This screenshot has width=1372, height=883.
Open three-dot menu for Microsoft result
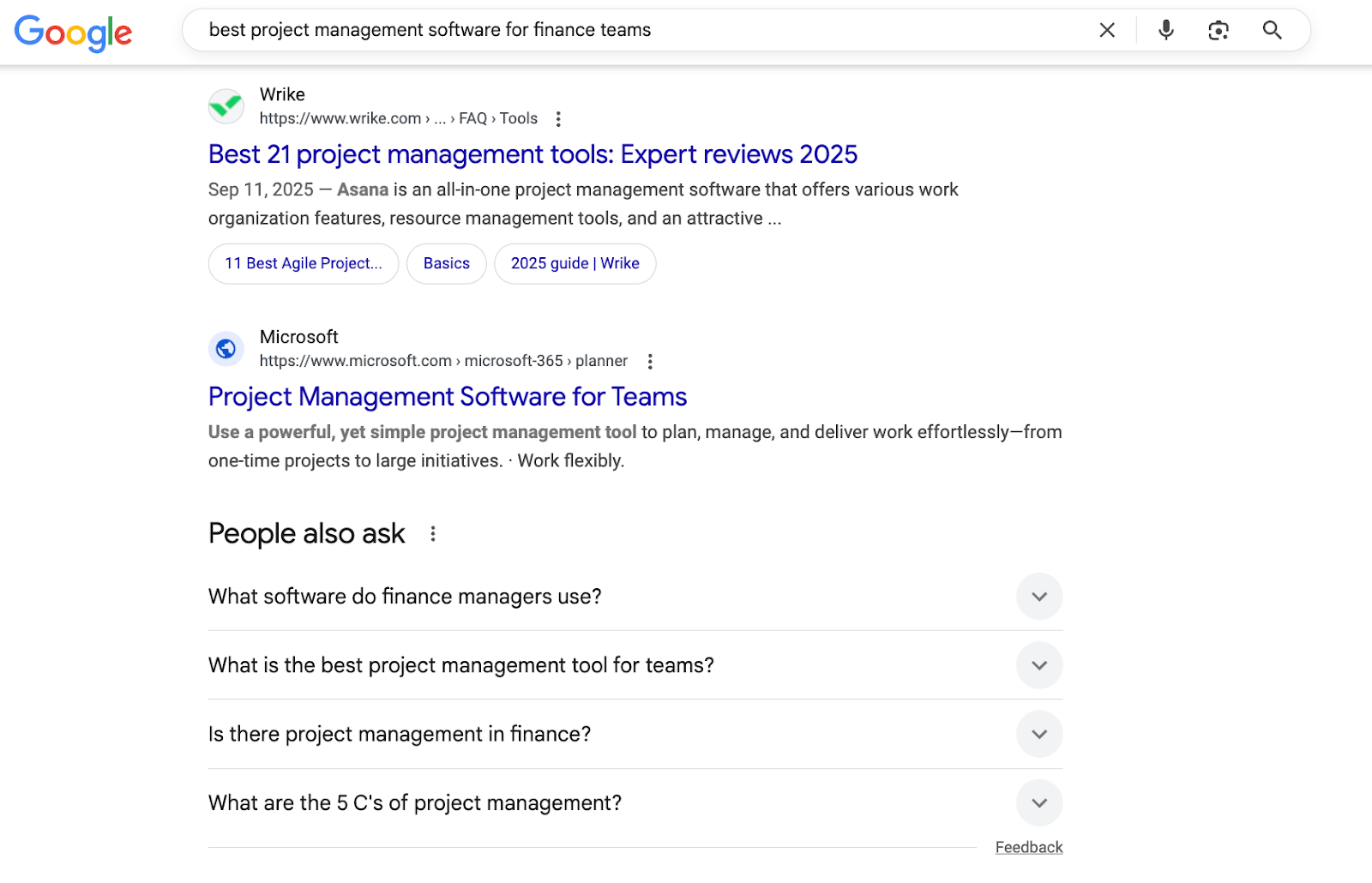point(650,362)
